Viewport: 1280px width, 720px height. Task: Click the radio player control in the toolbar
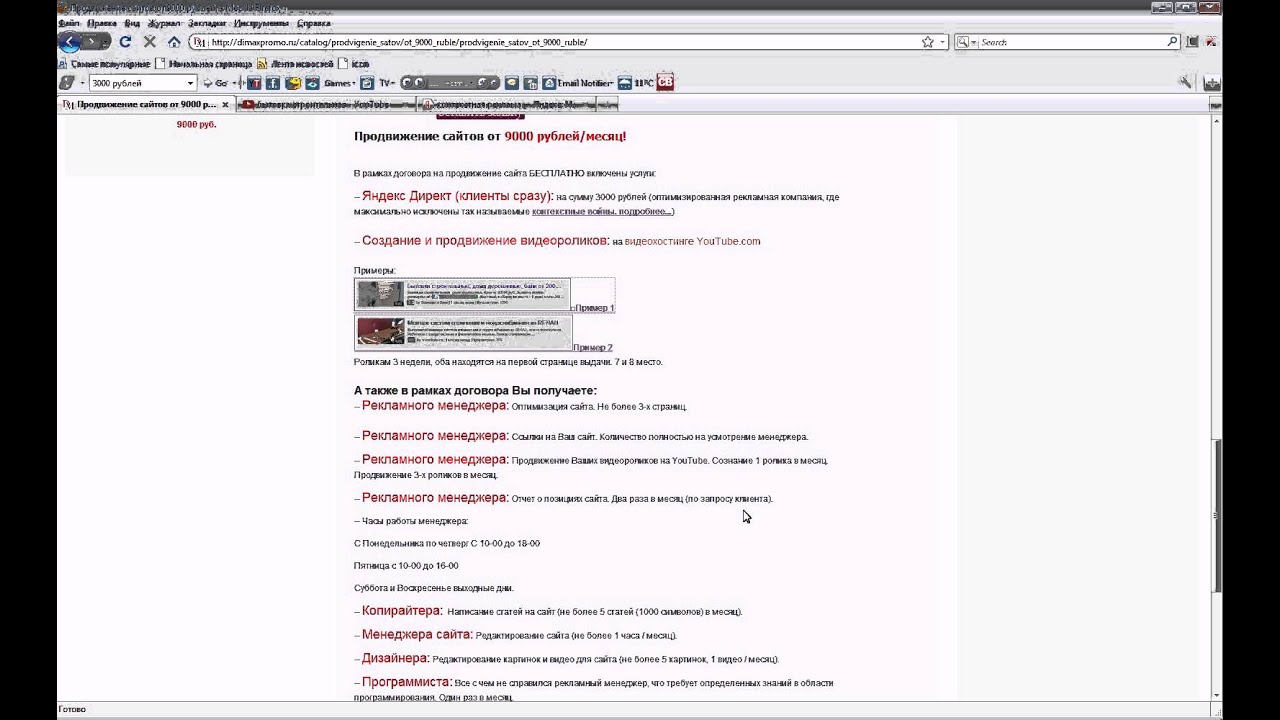point(450,83)
